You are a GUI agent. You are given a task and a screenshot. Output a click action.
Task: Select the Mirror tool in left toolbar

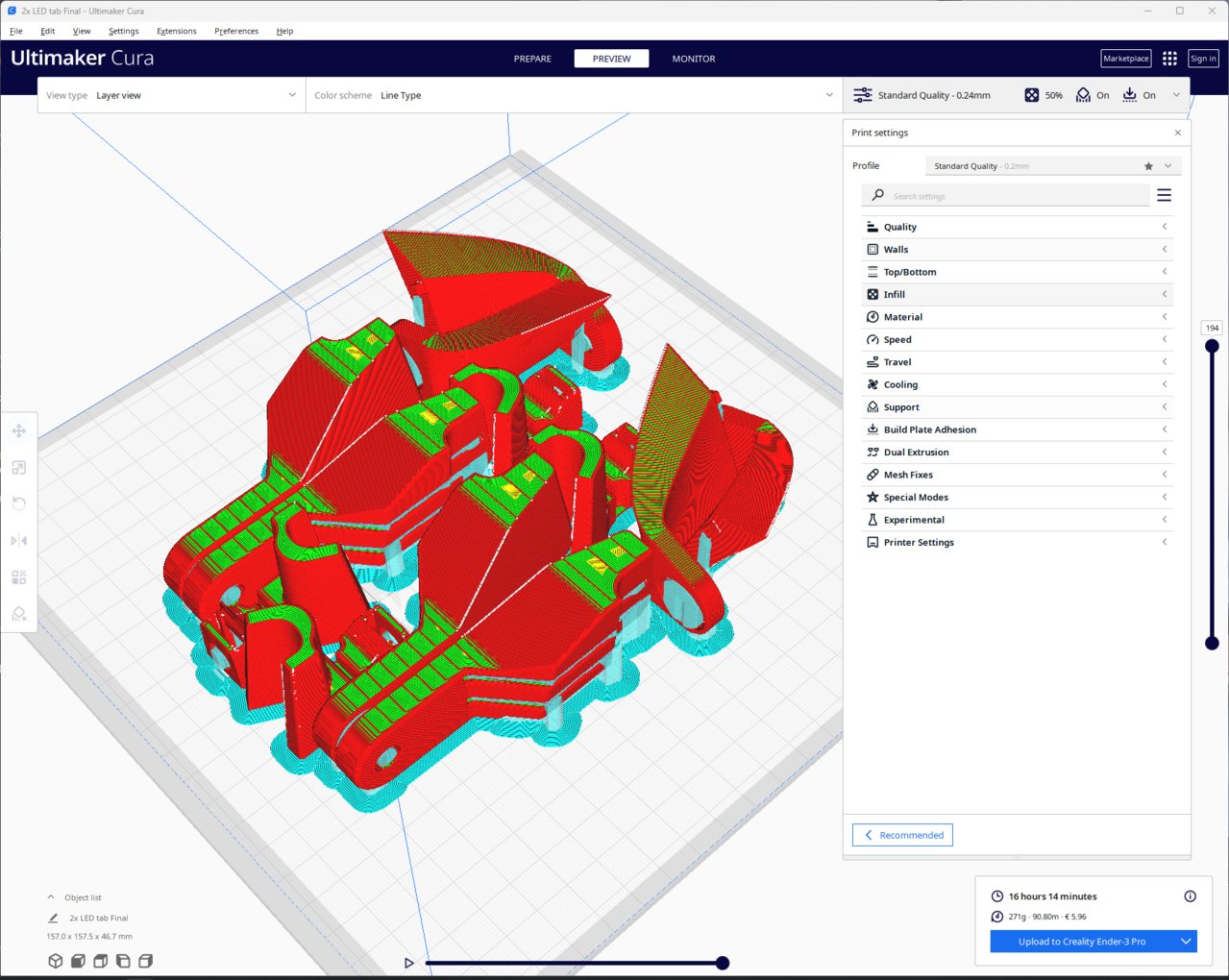[18, 541]
